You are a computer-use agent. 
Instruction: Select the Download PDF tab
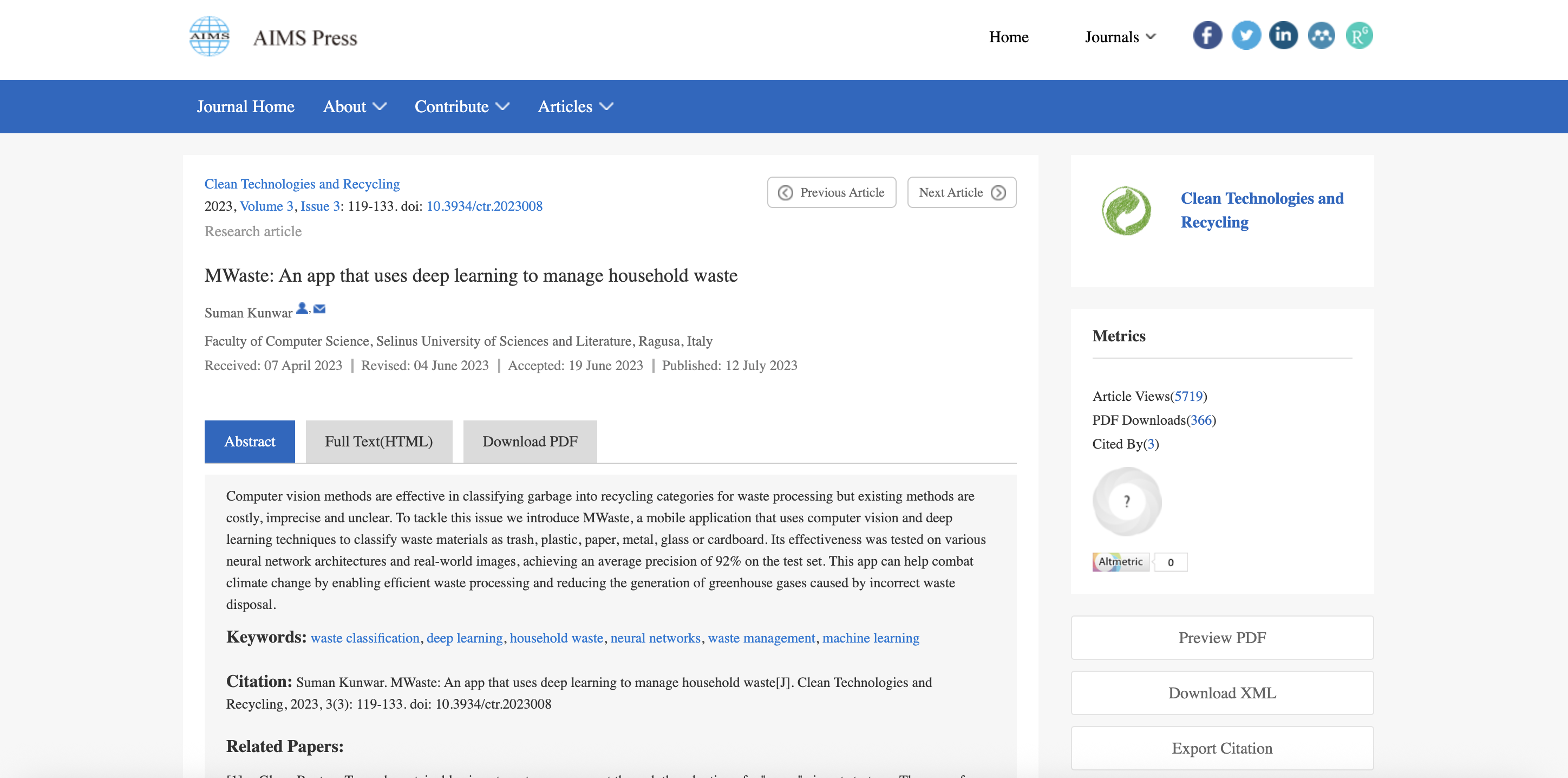click(x=530, y=442)
